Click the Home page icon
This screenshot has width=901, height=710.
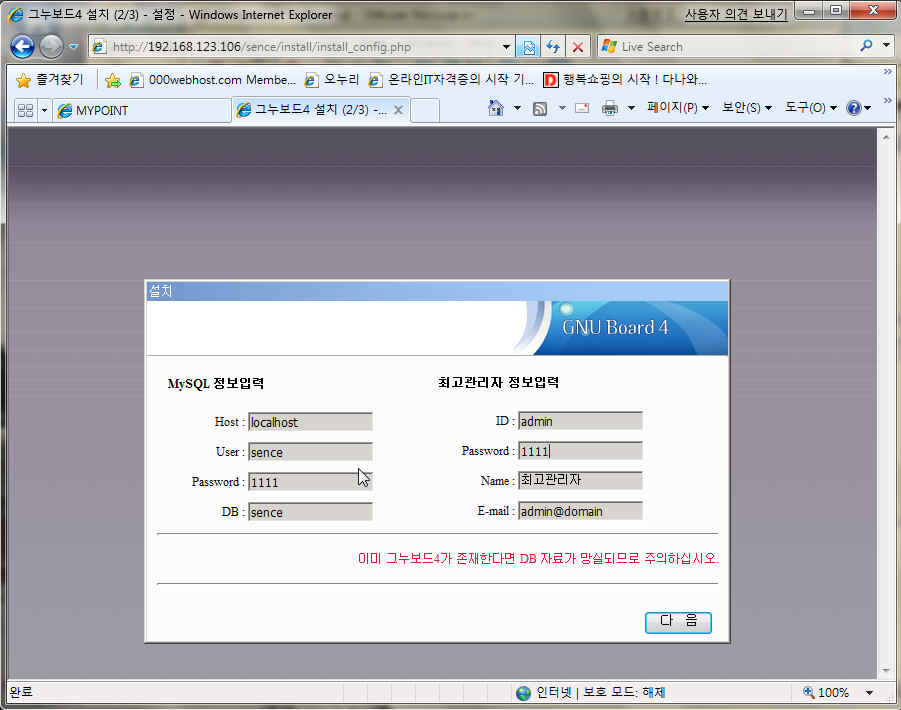click(495, 107)
